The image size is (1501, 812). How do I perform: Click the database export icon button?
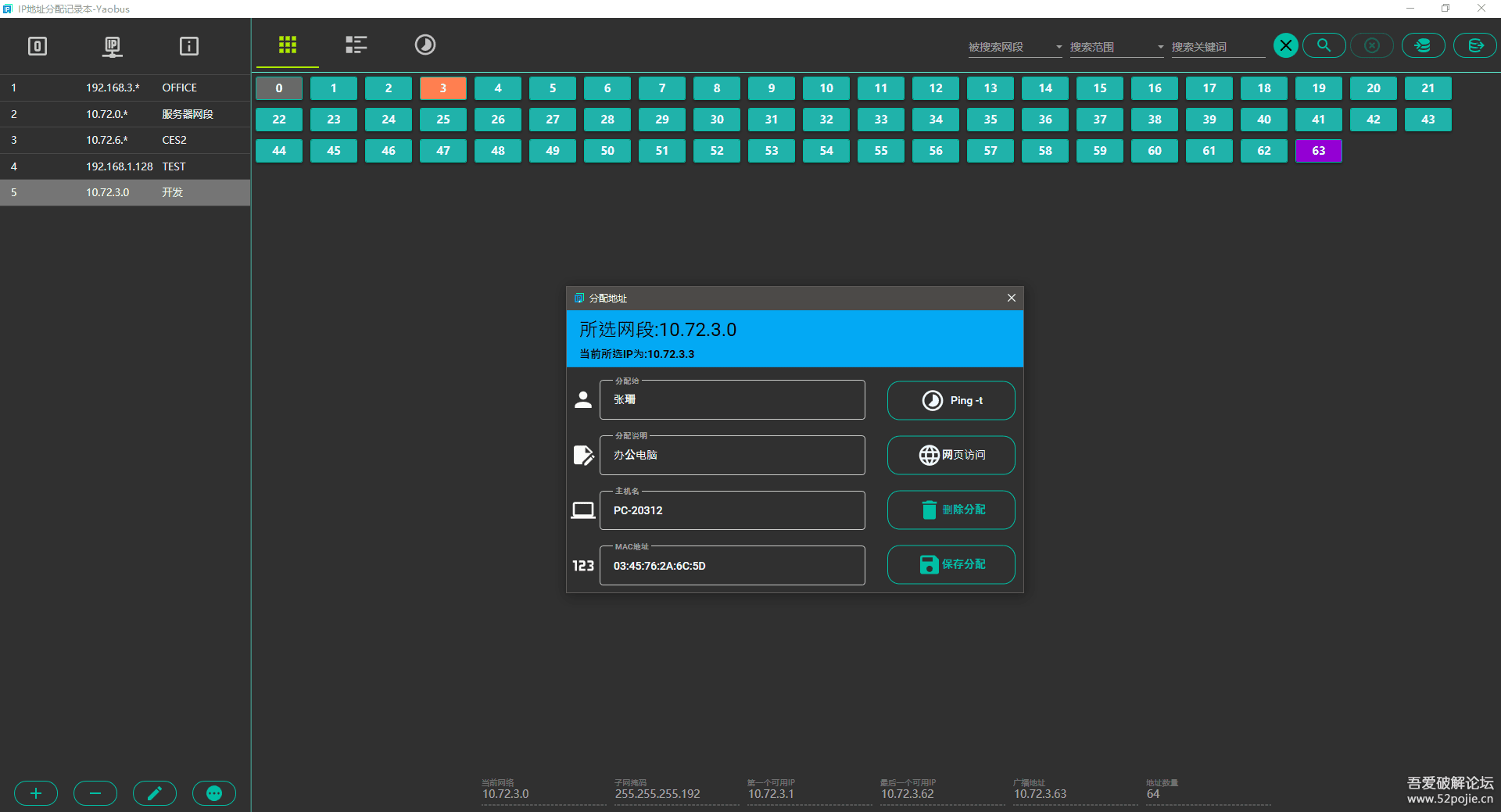point(1475,45)
